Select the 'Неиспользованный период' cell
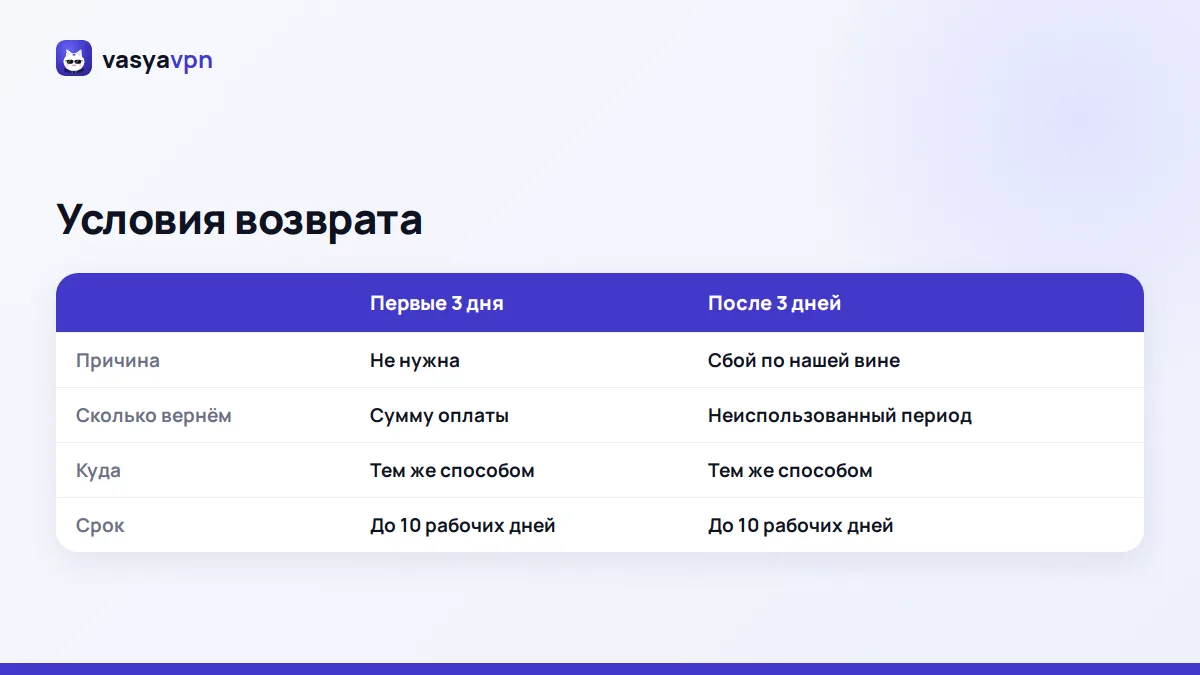Viewport: 1200px width, 675px height. (840, 415)
